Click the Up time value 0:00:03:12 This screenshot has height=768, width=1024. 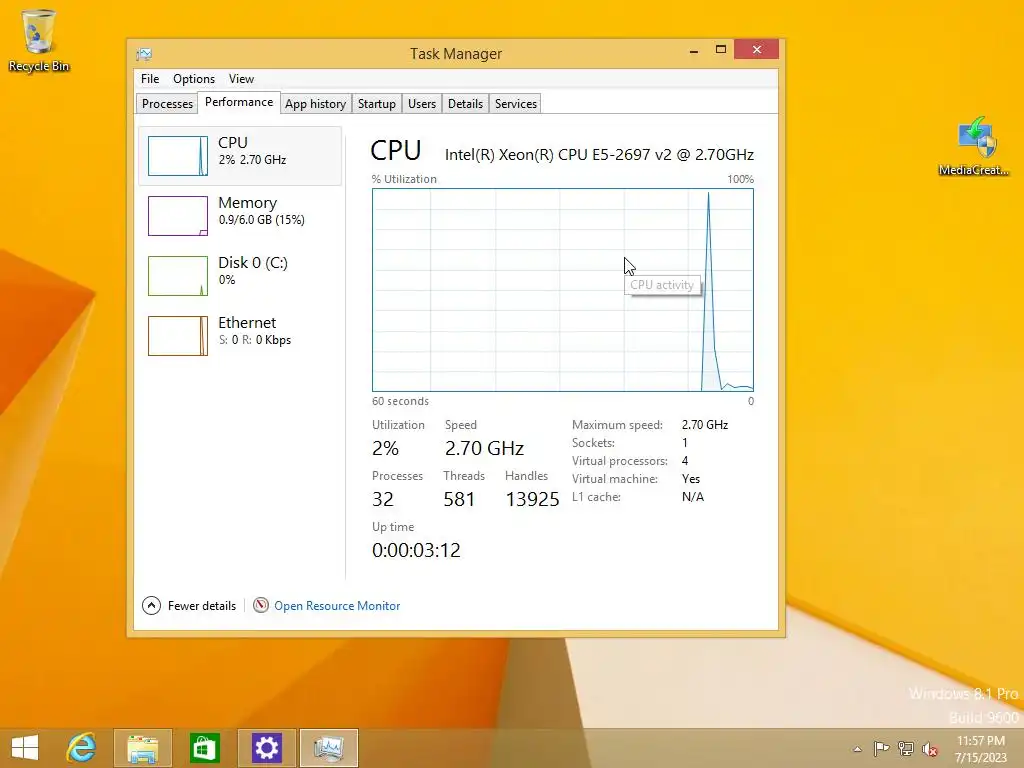coord(416,550)
